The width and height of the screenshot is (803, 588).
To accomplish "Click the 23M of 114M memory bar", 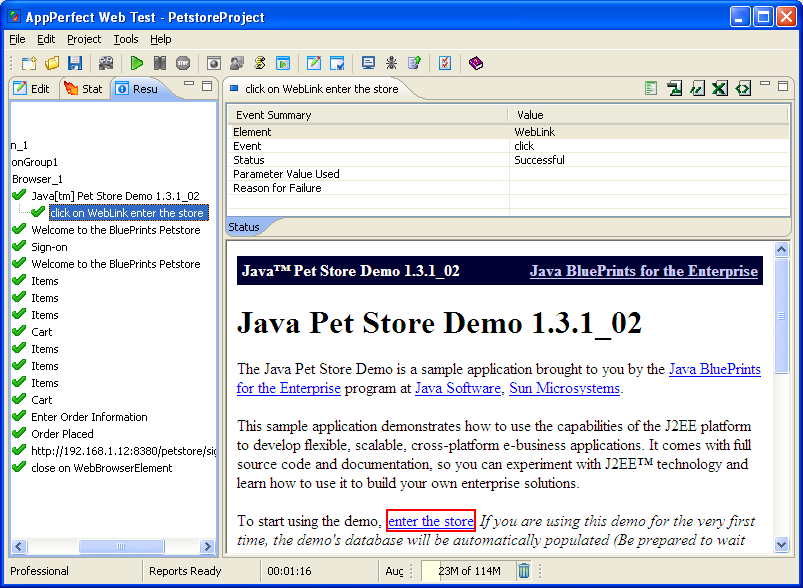I will coord(468,571).
